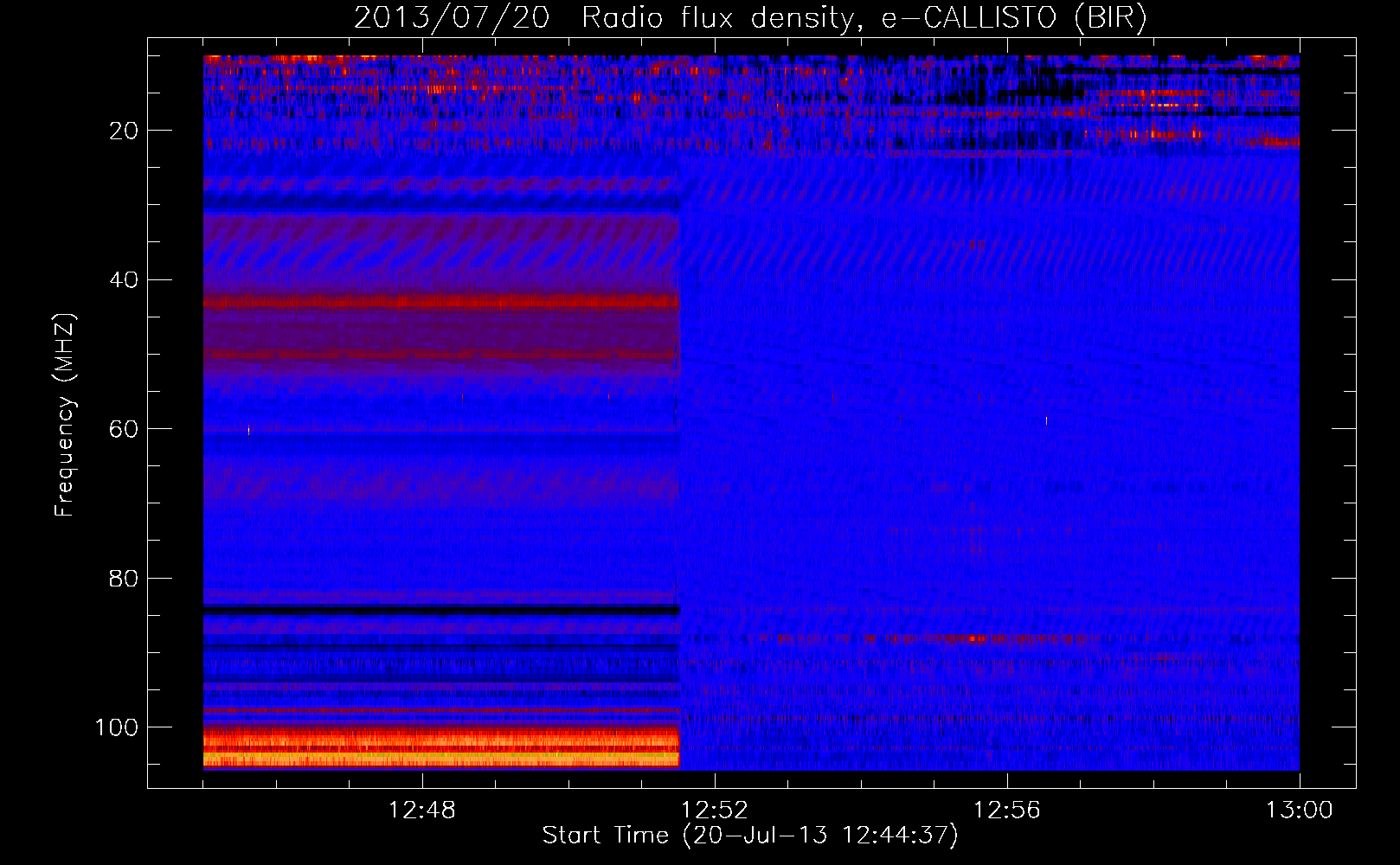
Task: Click the 'Frequency (MHZ)' axis label
Action: click(65, 415)
